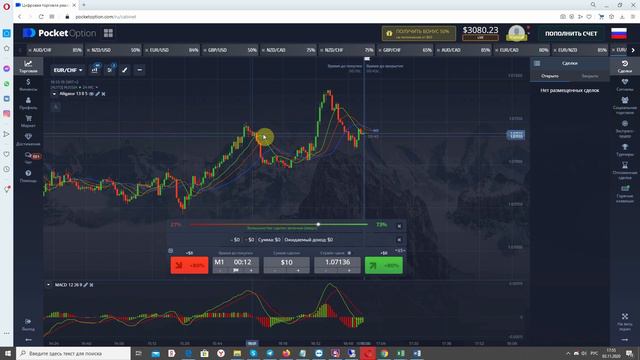Open Signals icon in right sidebar
The image size is (640, 360).
624,85
